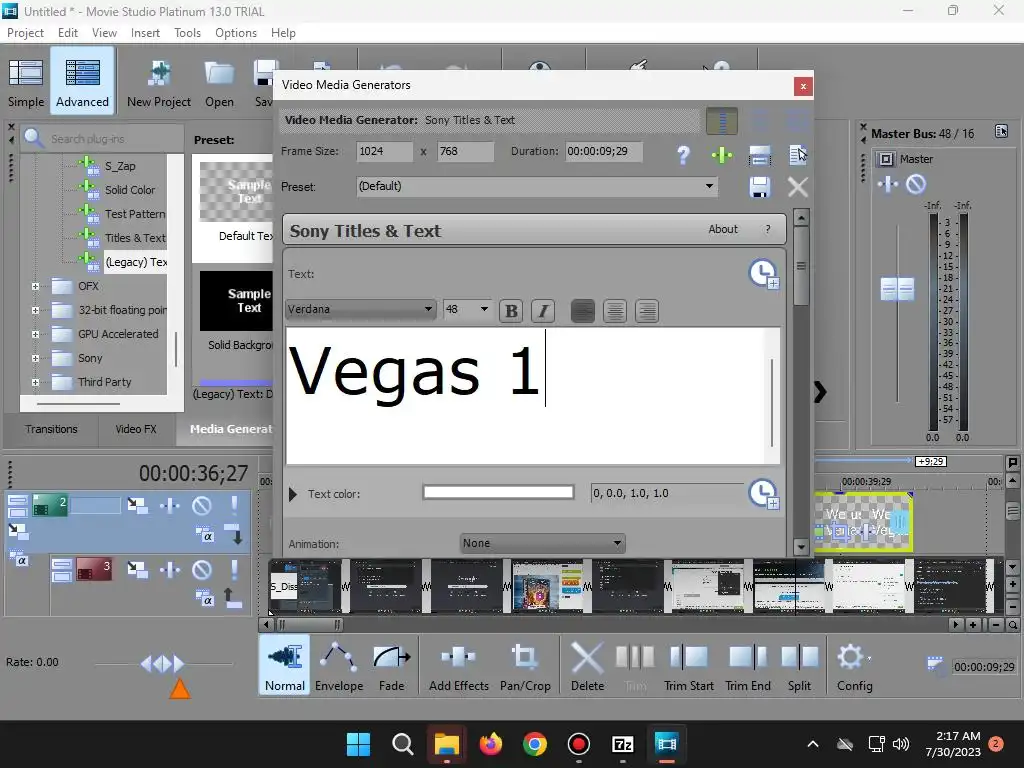Open the Pan/Crop tool
1024x768 pixels.
coord(525,665)
